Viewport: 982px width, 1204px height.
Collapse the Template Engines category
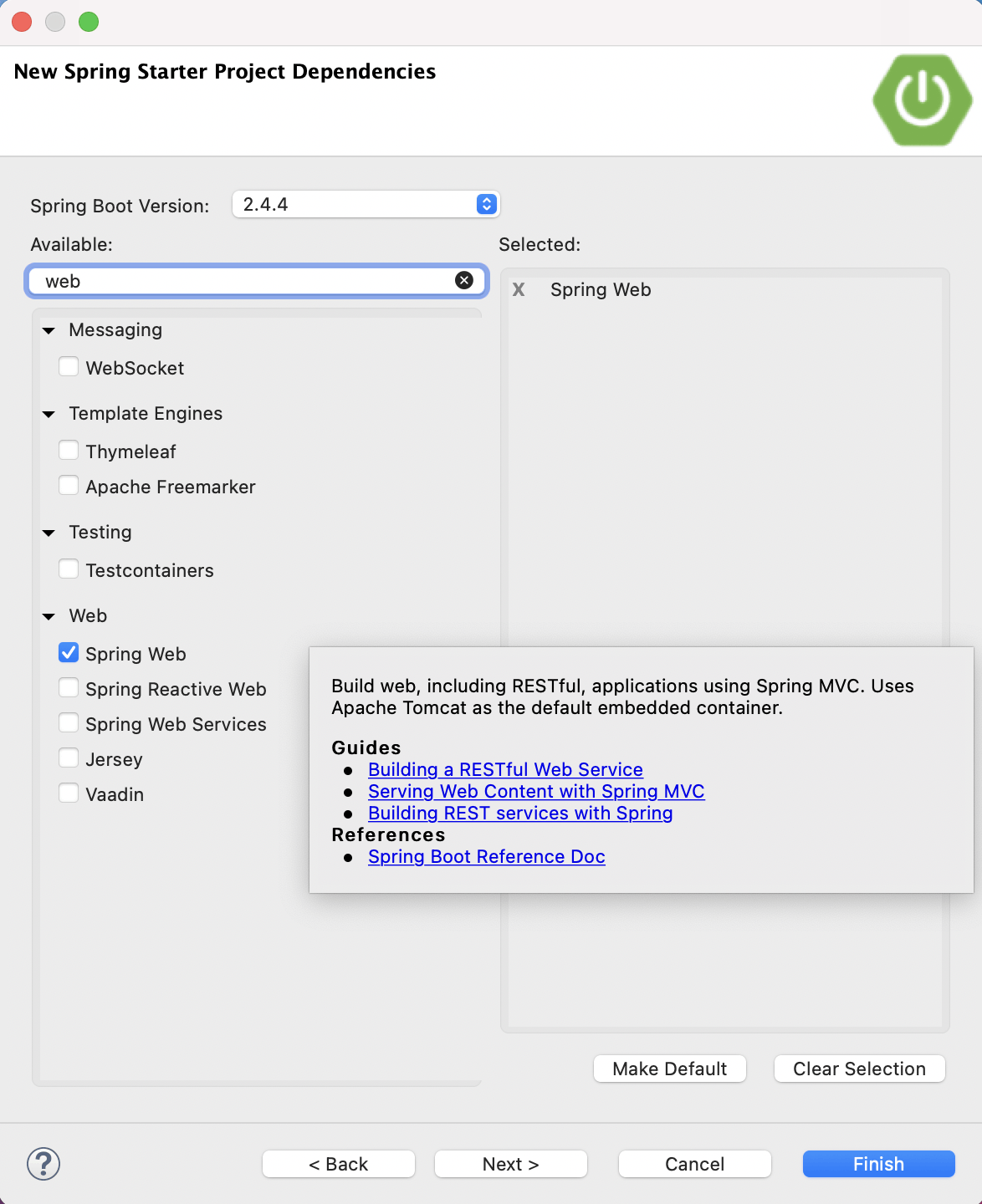[x=49, y=414]
